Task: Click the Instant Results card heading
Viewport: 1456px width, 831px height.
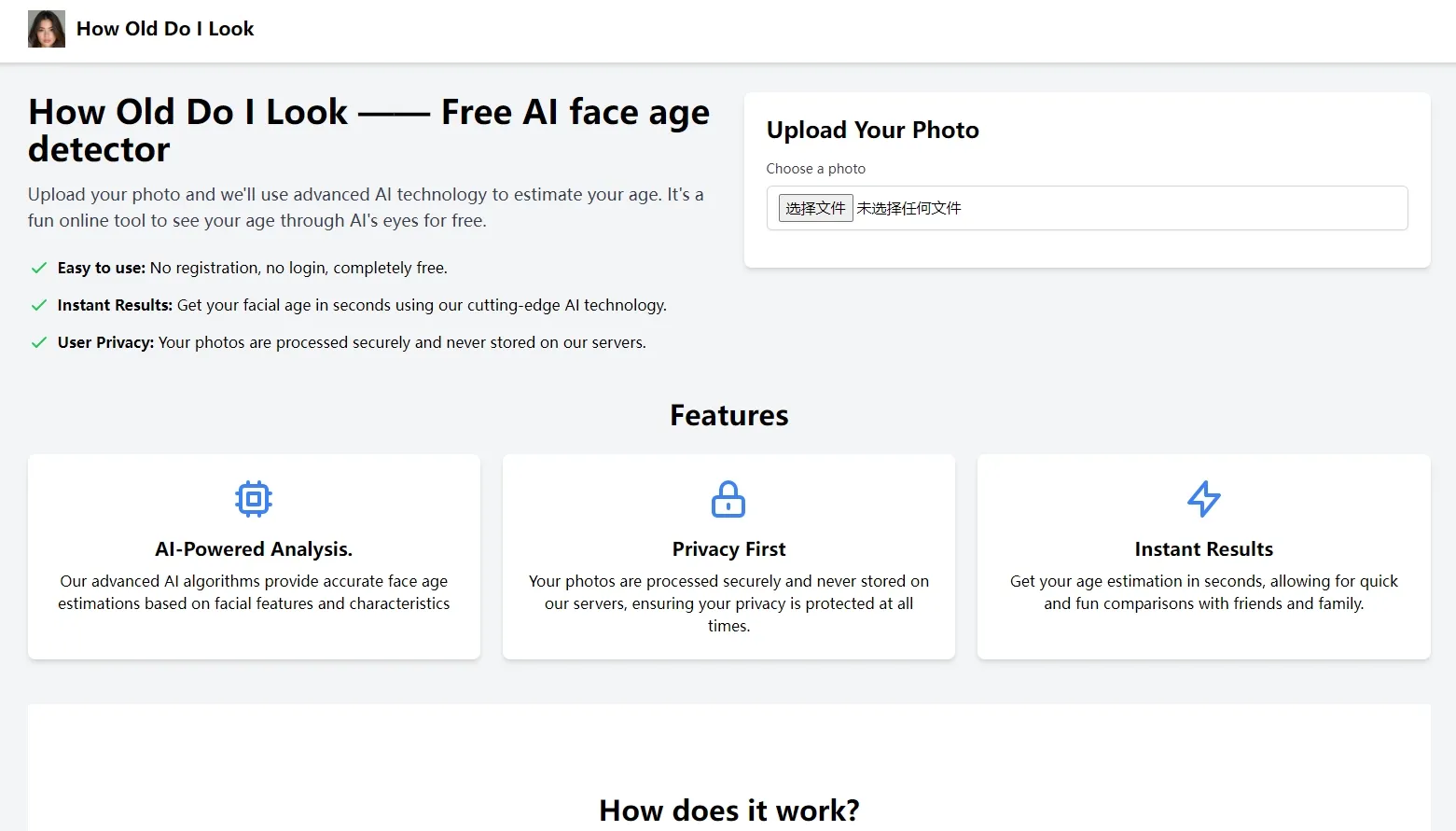Action: tap(1203, 549)
